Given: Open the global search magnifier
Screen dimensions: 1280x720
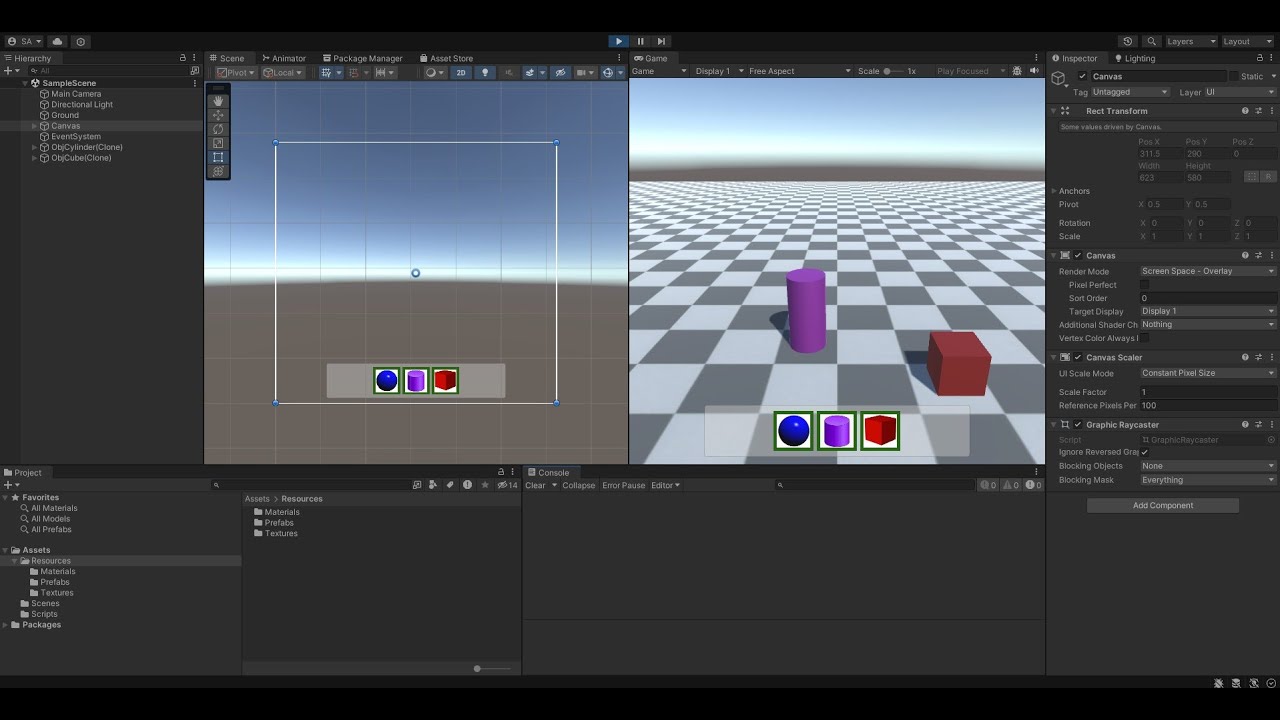Looking at the screenshot, I should (x=1152, y=41).
